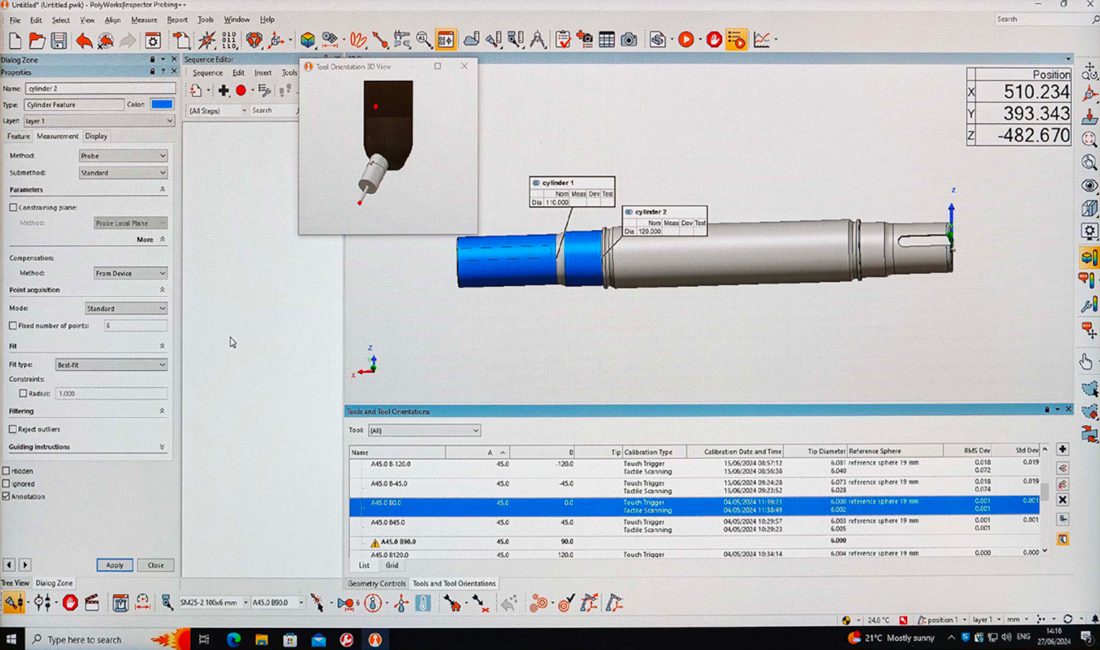Open the Tool filter dropdown showing (All)

tap(425, 429)
